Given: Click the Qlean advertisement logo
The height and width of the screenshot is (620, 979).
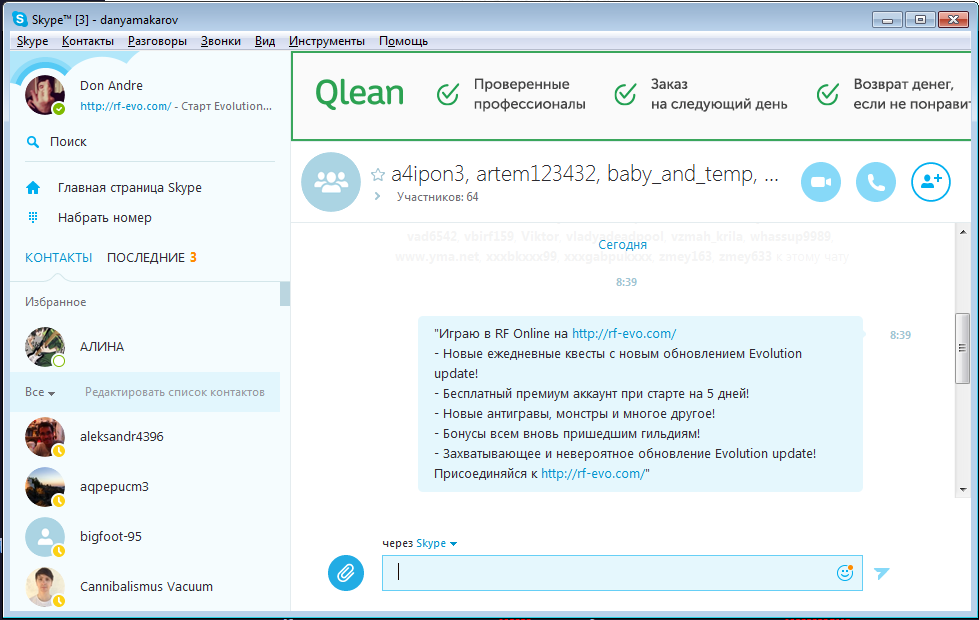Looking at the screenshot, I should click(360, 94).
